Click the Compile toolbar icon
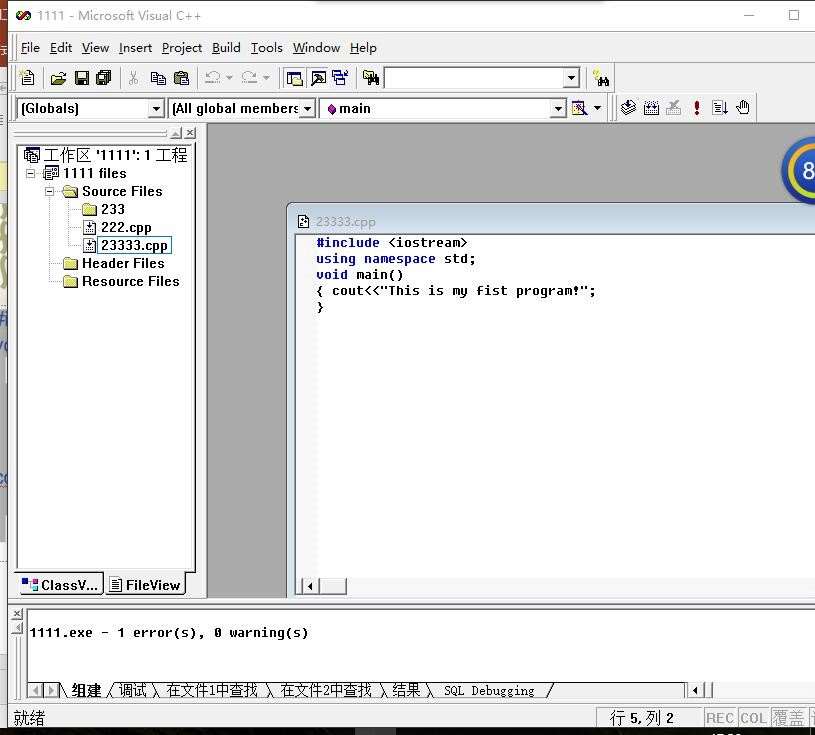Viewport: 815px width, 735px height. (628, 108)
